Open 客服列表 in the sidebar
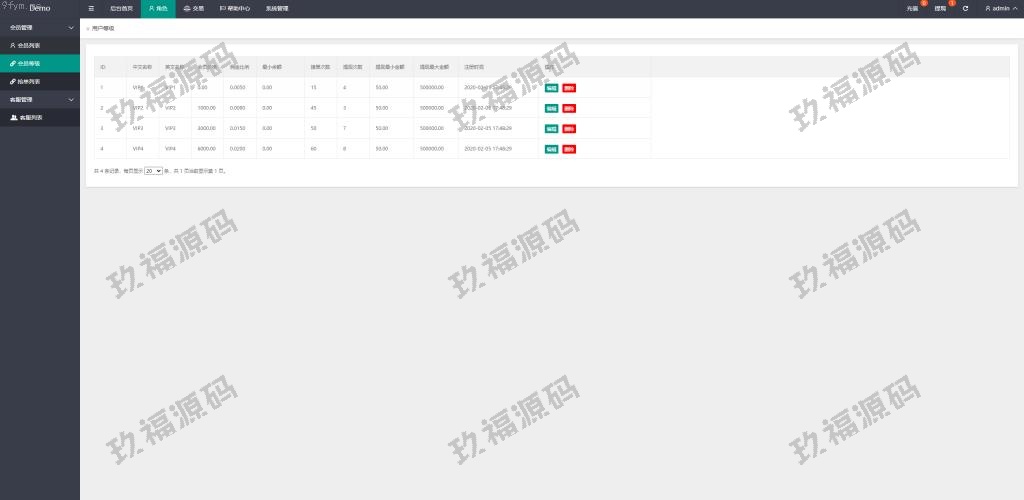Viewport: 1024px width, 500px height. 30,117
